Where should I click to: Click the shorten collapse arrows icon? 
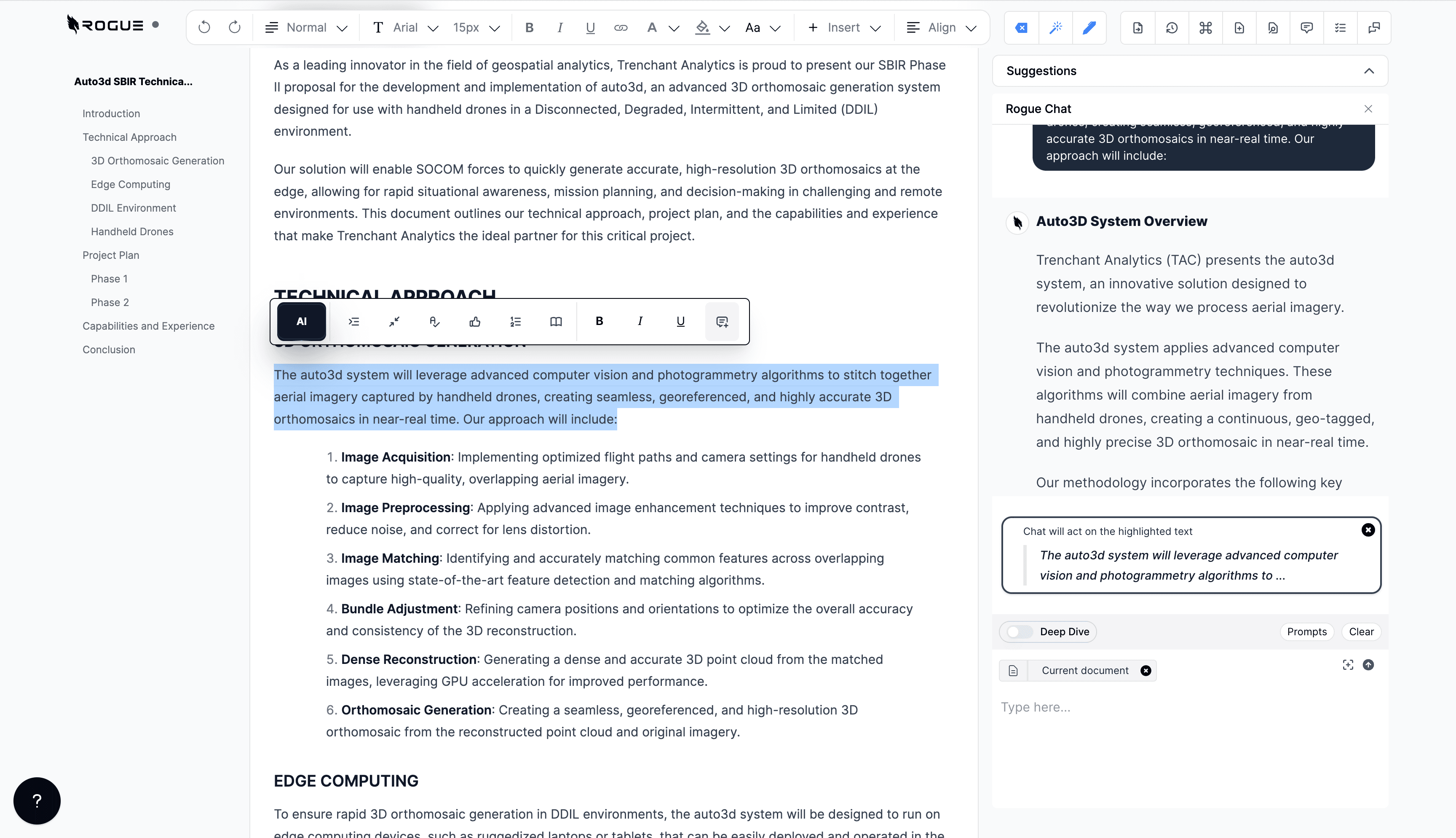394,321
